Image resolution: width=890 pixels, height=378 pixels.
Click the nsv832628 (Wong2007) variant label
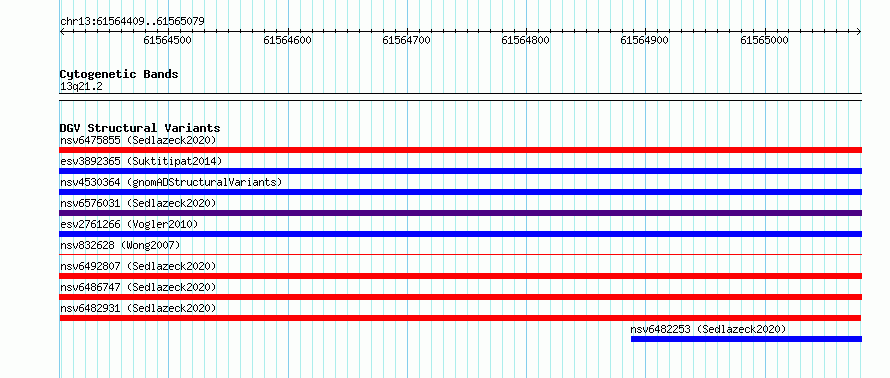tap(120, 245)
